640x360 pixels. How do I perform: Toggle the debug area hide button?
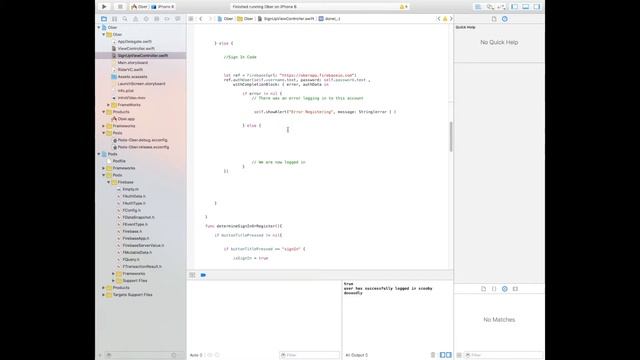[192, 275]
